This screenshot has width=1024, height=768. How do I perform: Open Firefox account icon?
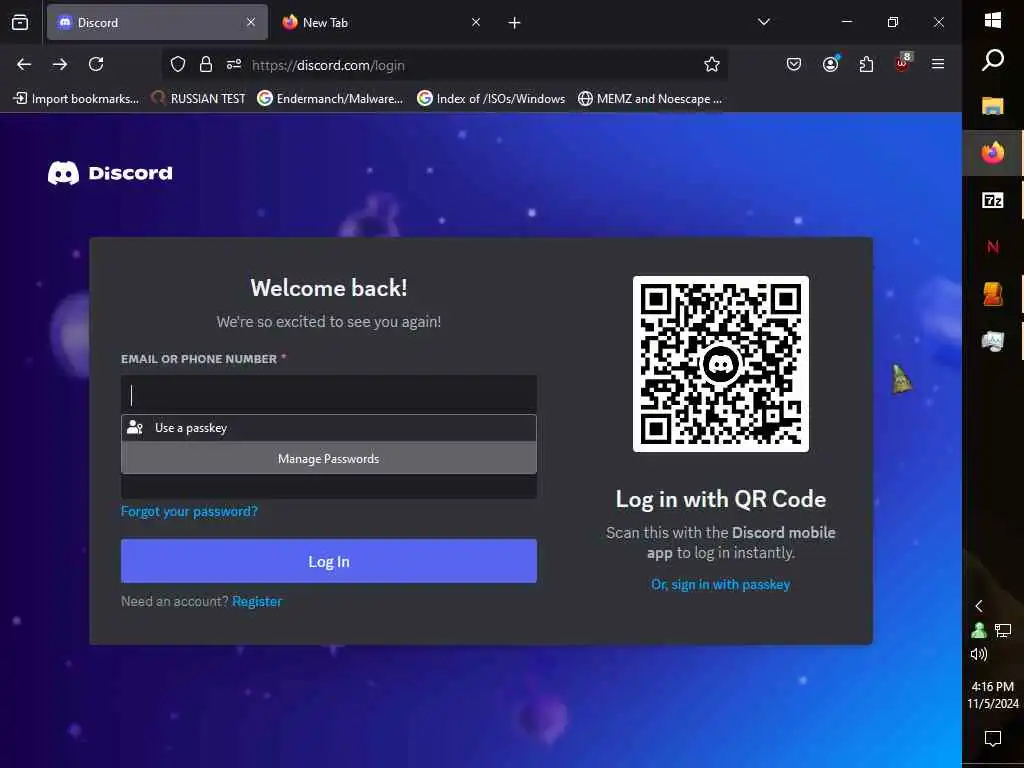[831, 64]
